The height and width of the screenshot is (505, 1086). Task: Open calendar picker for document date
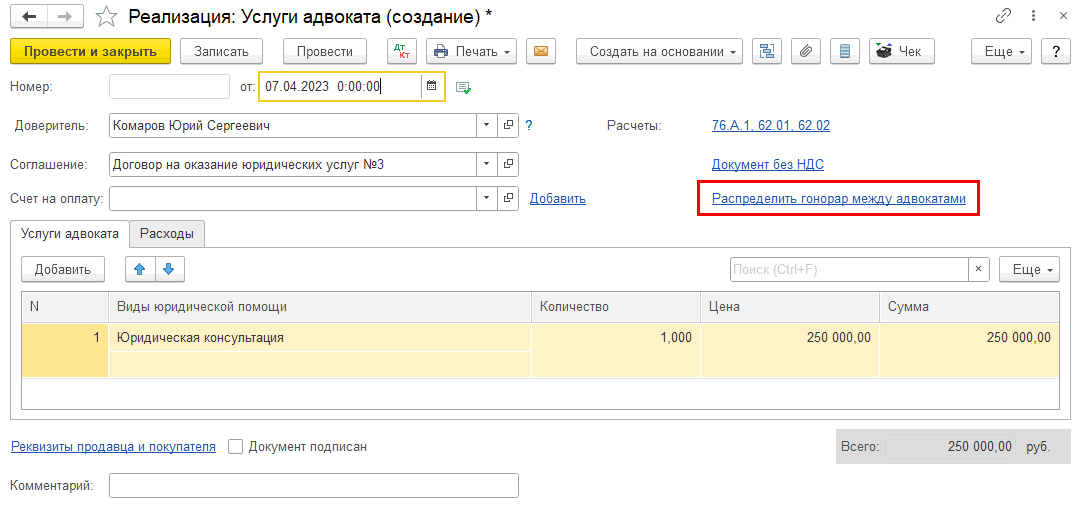coord(432,86)
